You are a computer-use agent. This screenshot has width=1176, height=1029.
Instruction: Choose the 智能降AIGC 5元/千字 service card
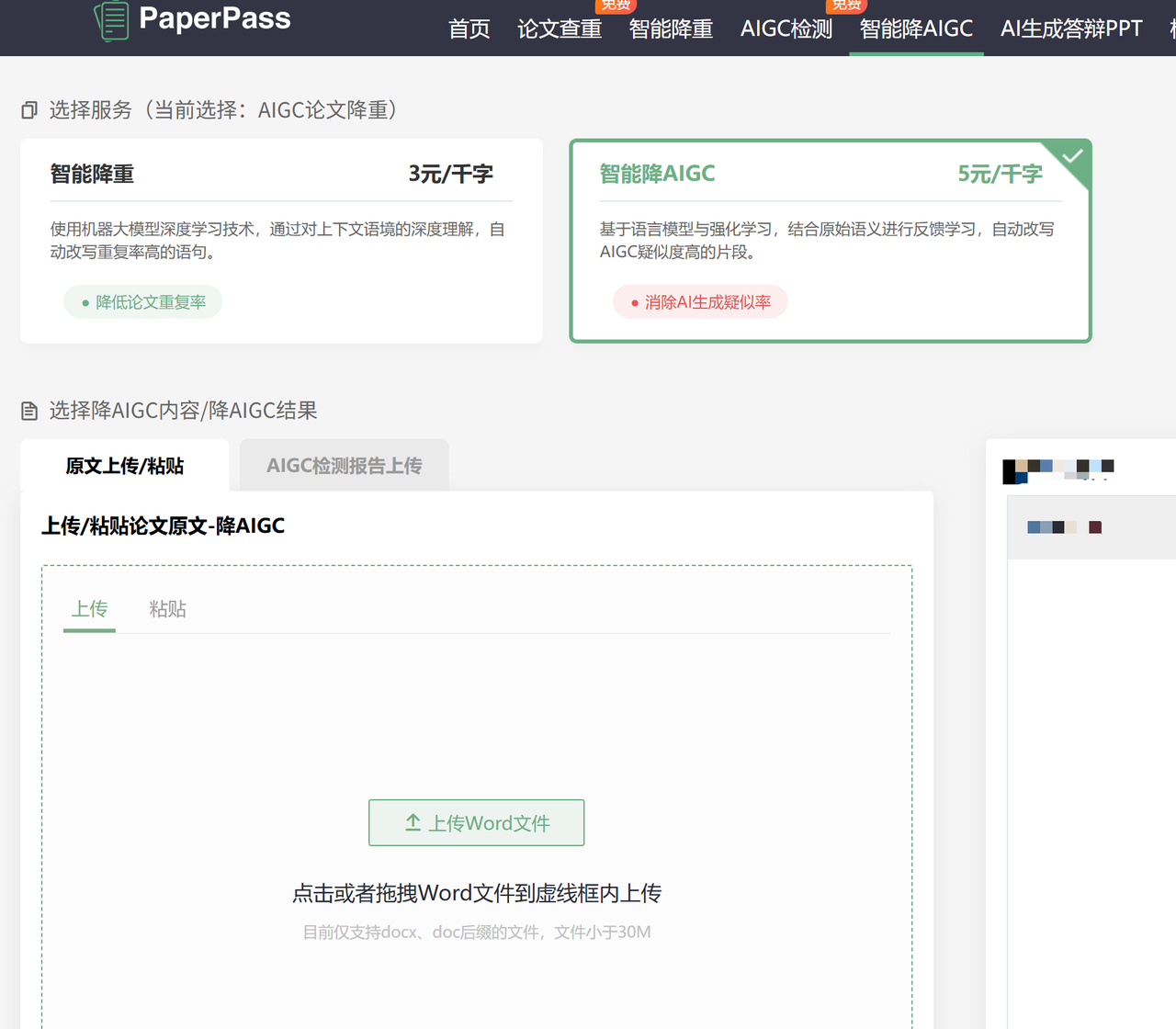pyautogui.click(x=831, y=241)
